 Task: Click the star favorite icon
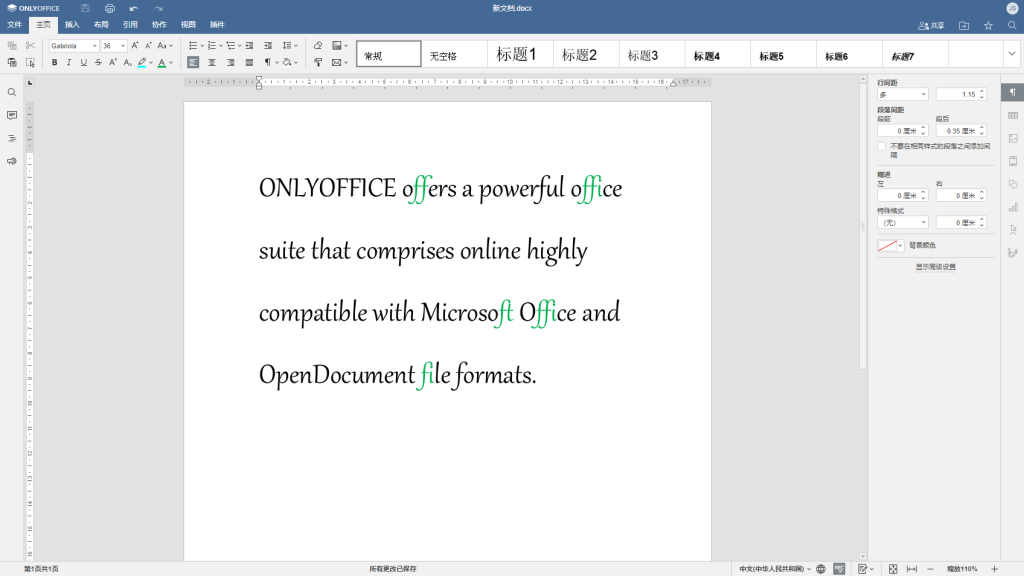click(988, 25)
